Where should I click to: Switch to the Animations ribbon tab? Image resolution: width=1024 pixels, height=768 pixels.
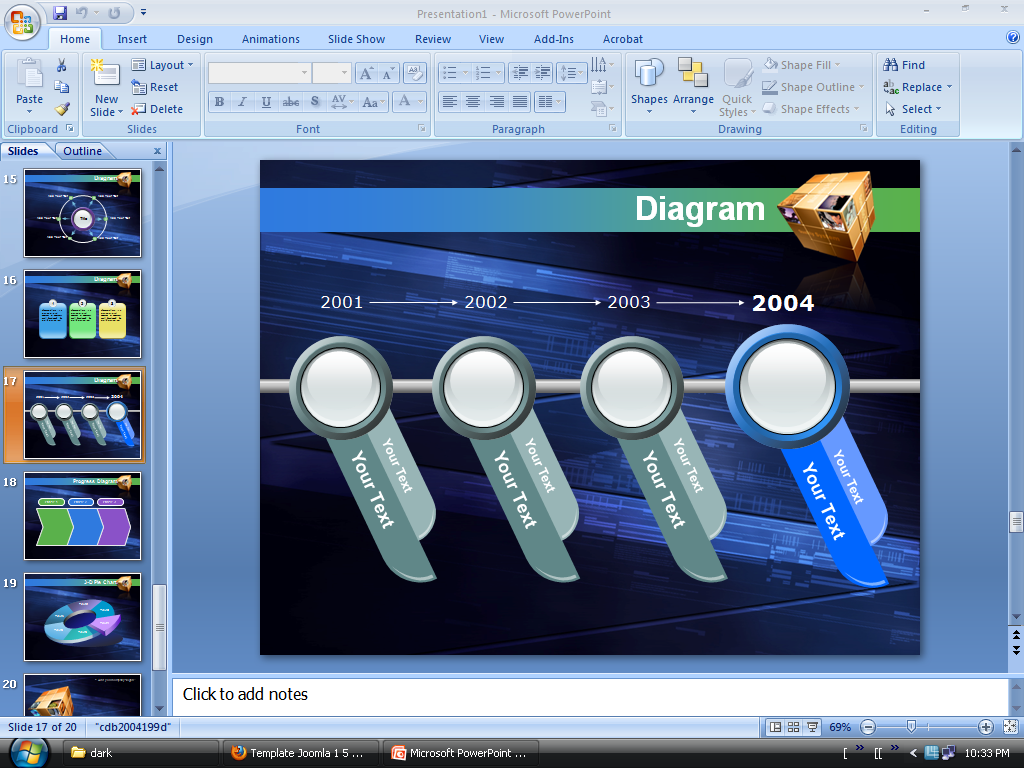pos(270,39)
